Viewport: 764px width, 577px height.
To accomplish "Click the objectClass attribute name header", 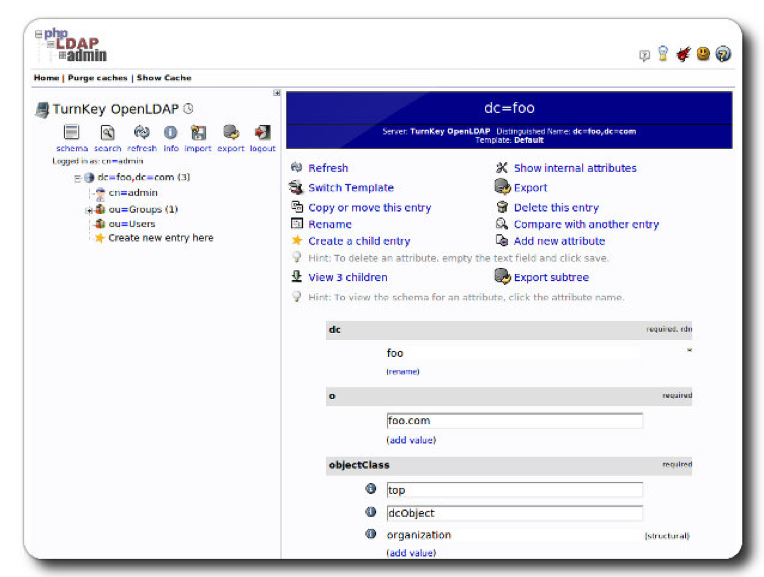I will tap(359, 465).
